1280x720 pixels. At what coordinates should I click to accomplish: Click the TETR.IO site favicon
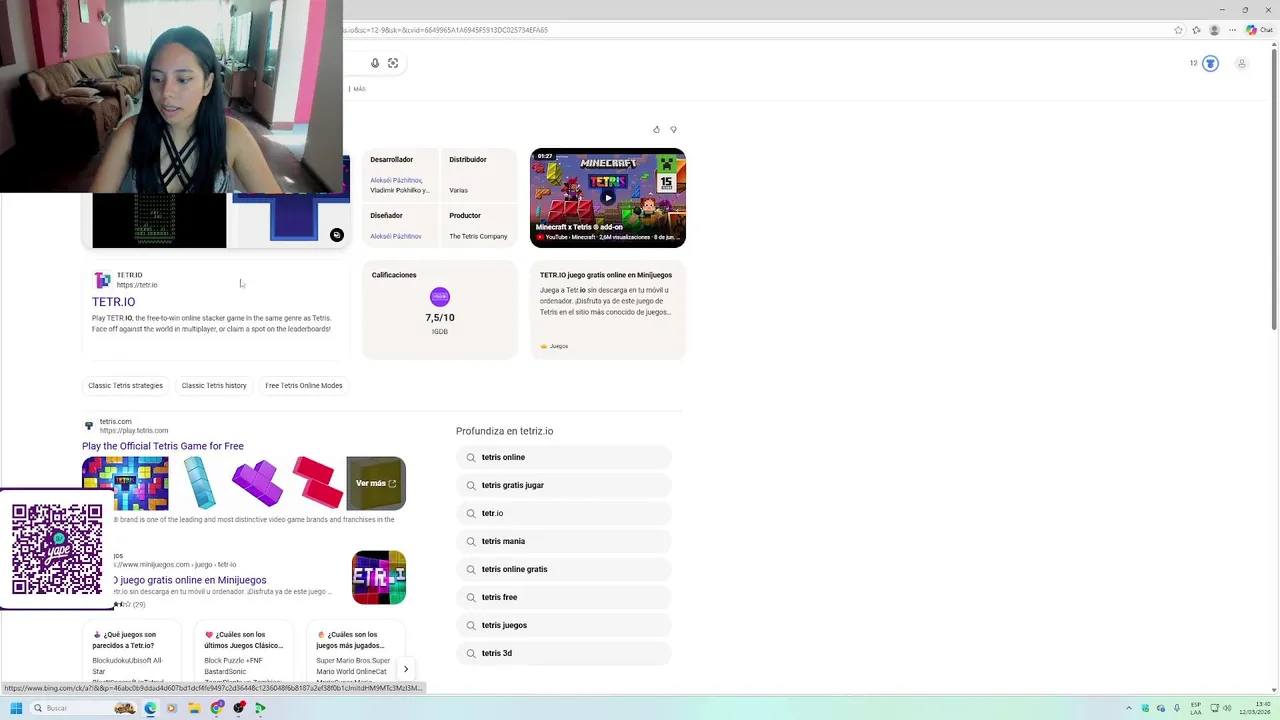(102, 280)
